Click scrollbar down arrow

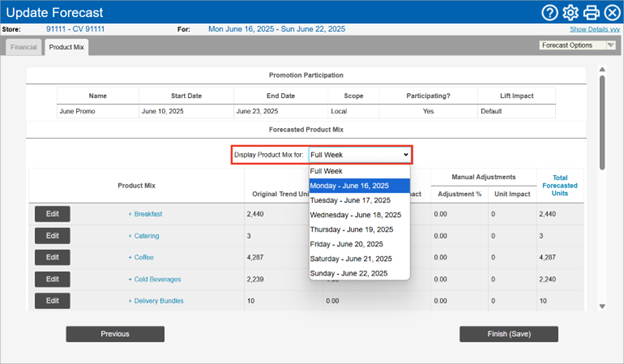[603, 306]
